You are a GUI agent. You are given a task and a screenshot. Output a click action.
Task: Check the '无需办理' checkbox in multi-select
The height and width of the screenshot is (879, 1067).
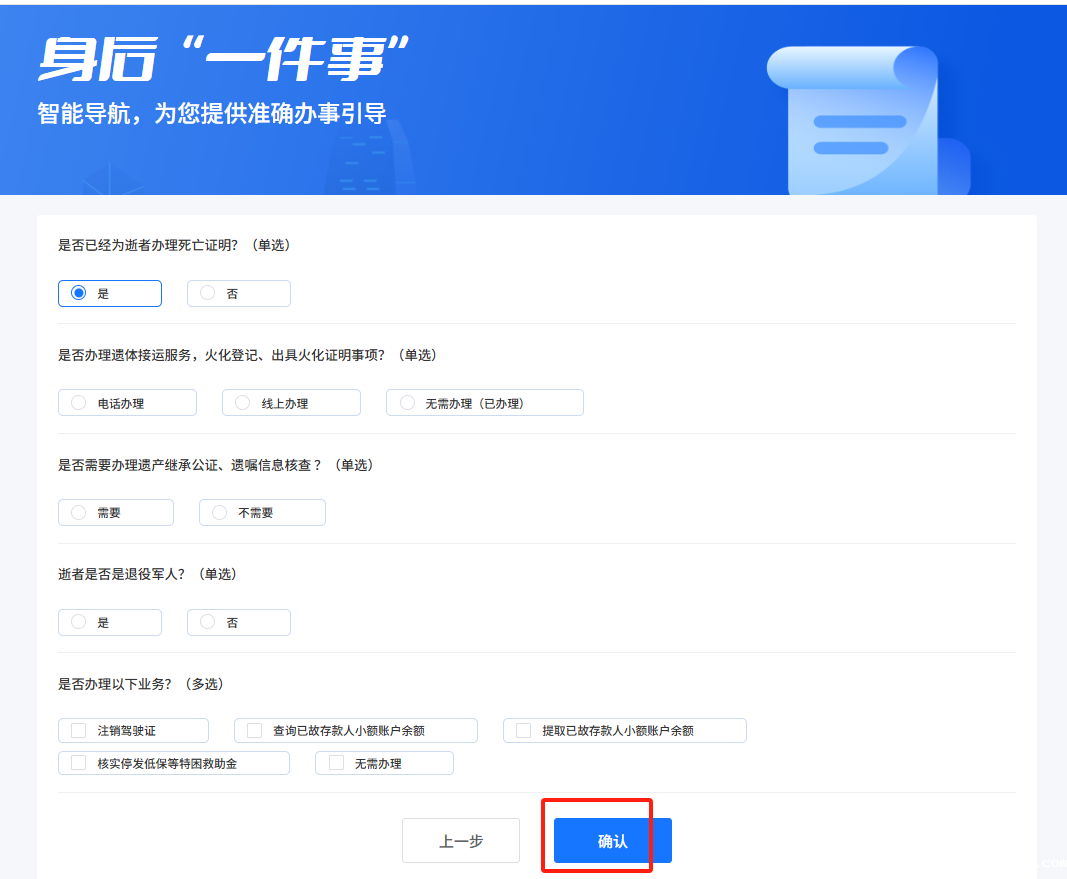pos(336,763)
